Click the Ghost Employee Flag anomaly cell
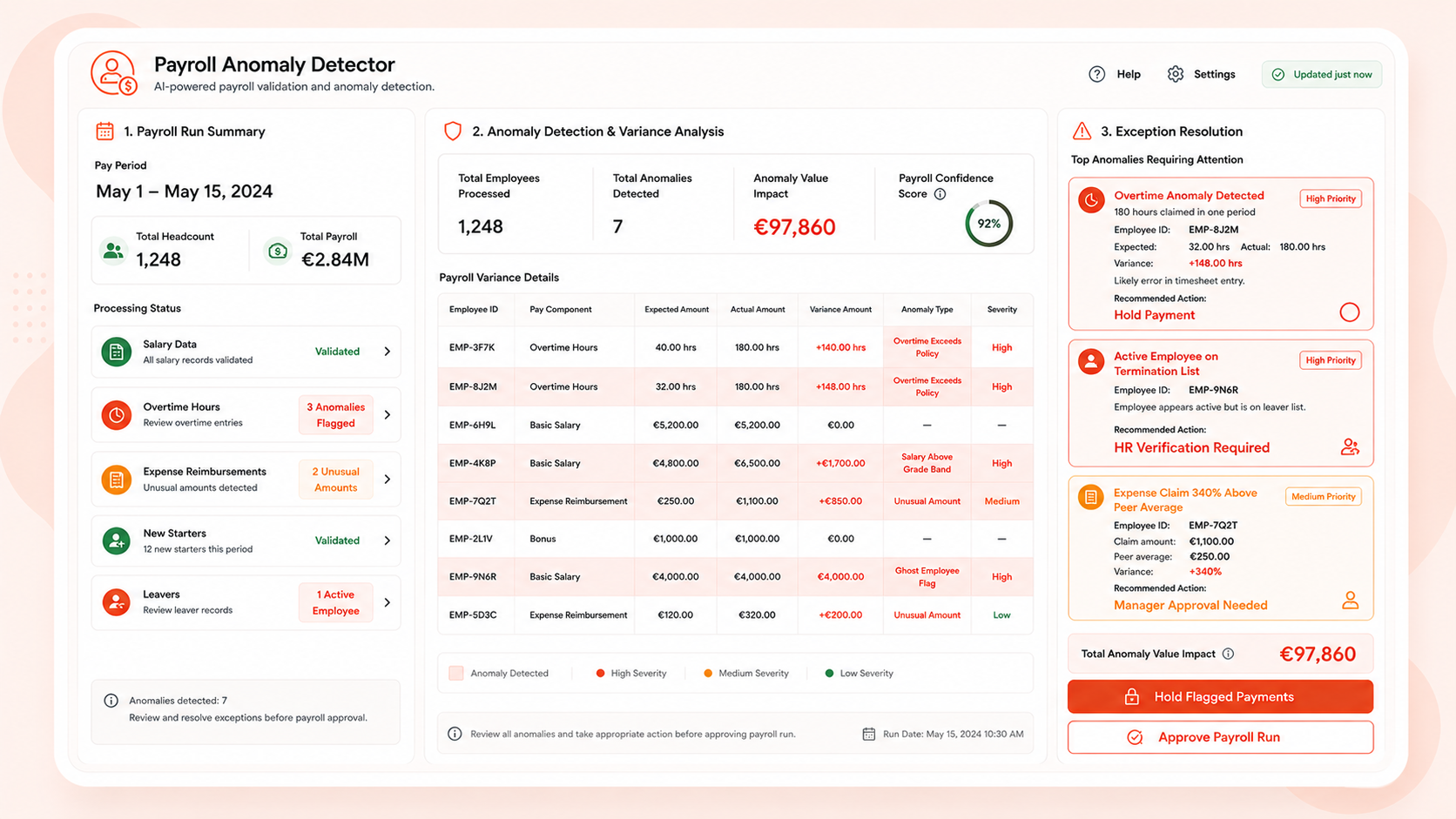This screenshot has width=1456, height=819. [927, 577]
